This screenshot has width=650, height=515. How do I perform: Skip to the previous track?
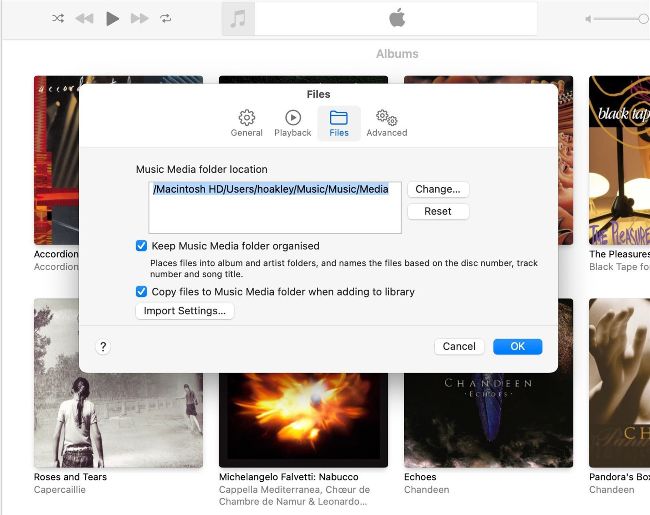point(84,18)
